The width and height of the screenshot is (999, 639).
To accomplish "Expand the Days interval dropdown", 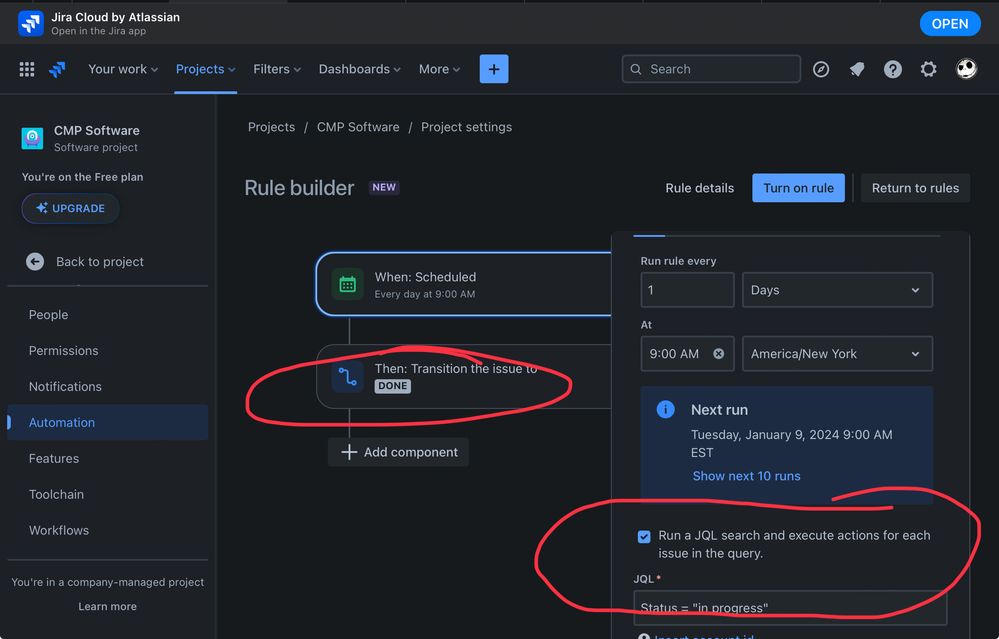I will click(x=837, y=290).
